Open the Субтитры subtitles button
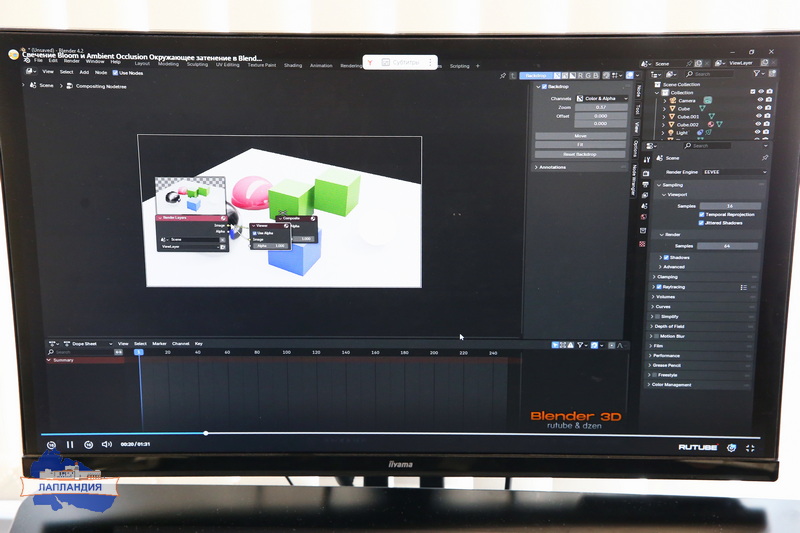This screenshot has height=533, width=800. click(401, 62)
